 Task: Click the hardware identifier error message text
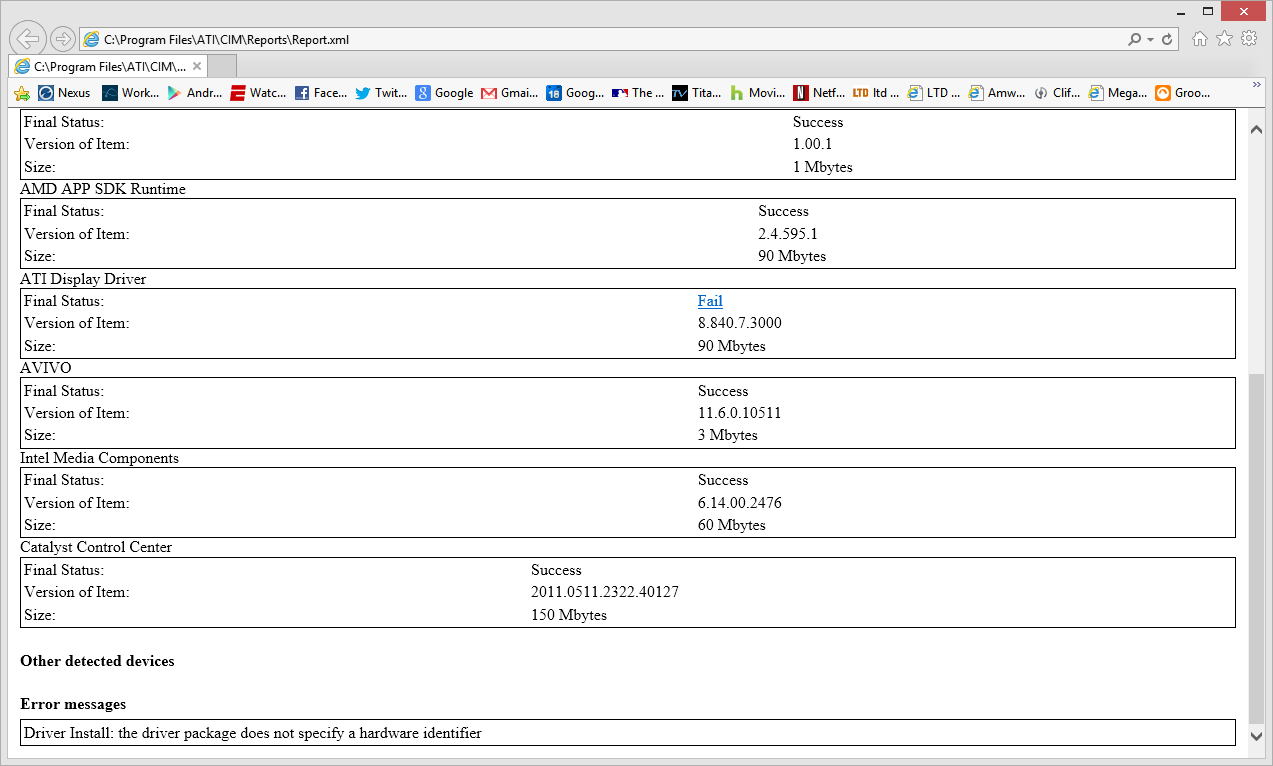coord(253,733)
